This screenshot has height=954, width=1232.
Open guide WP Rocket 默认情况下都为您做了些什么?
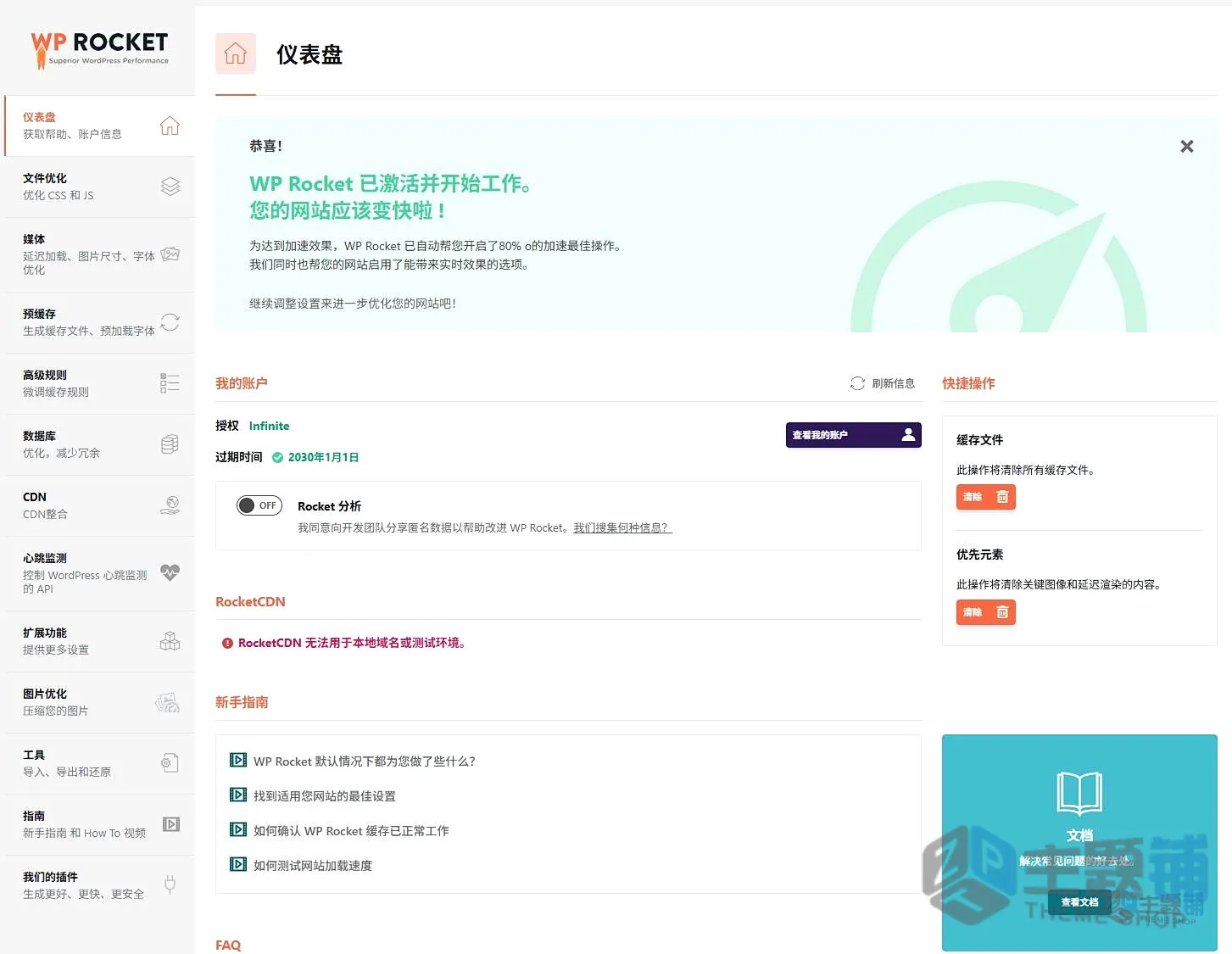(365, 762)
